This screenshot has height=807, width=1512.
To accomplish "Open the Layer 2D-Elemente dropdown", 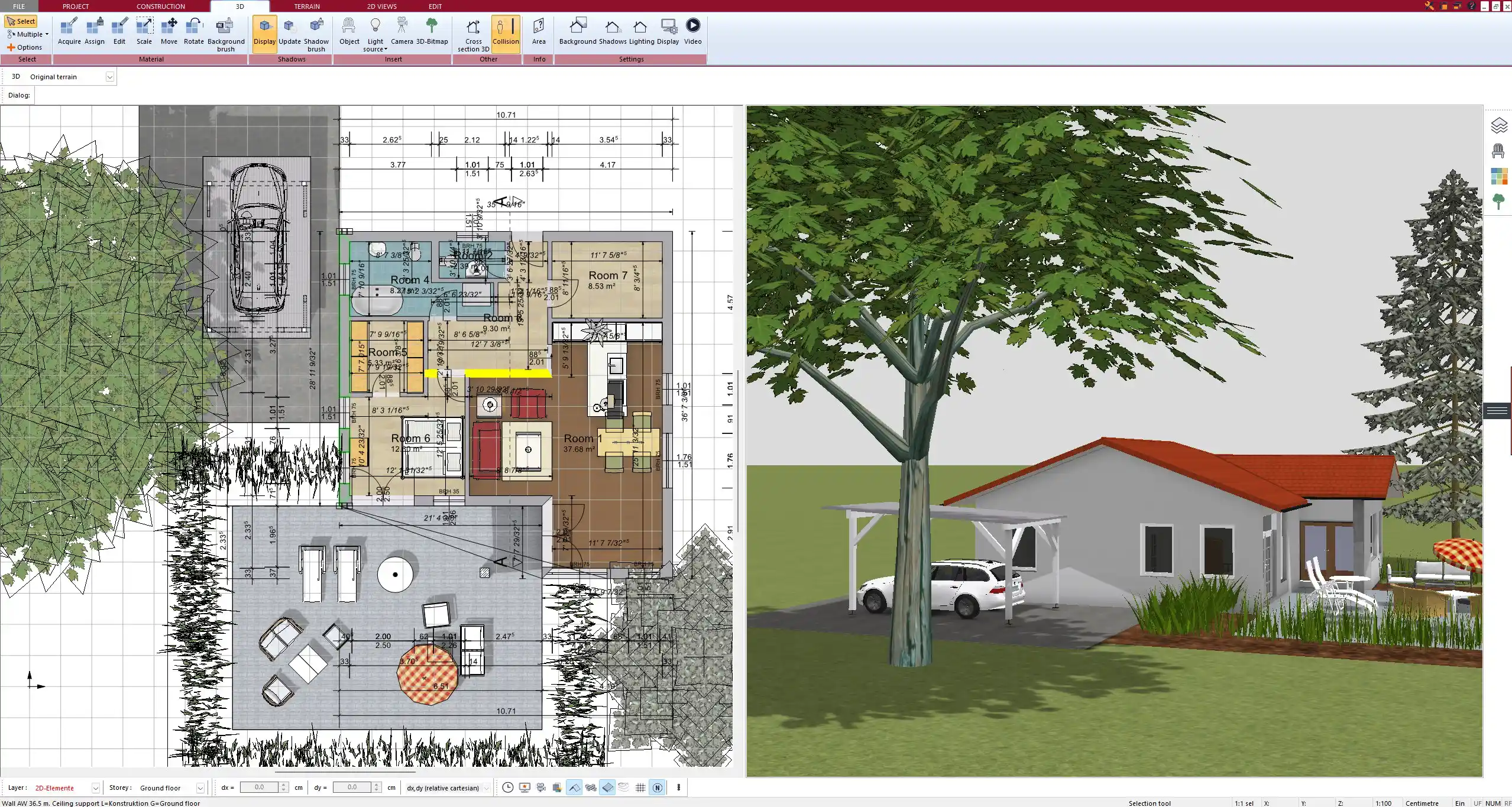I will point(95,788).
